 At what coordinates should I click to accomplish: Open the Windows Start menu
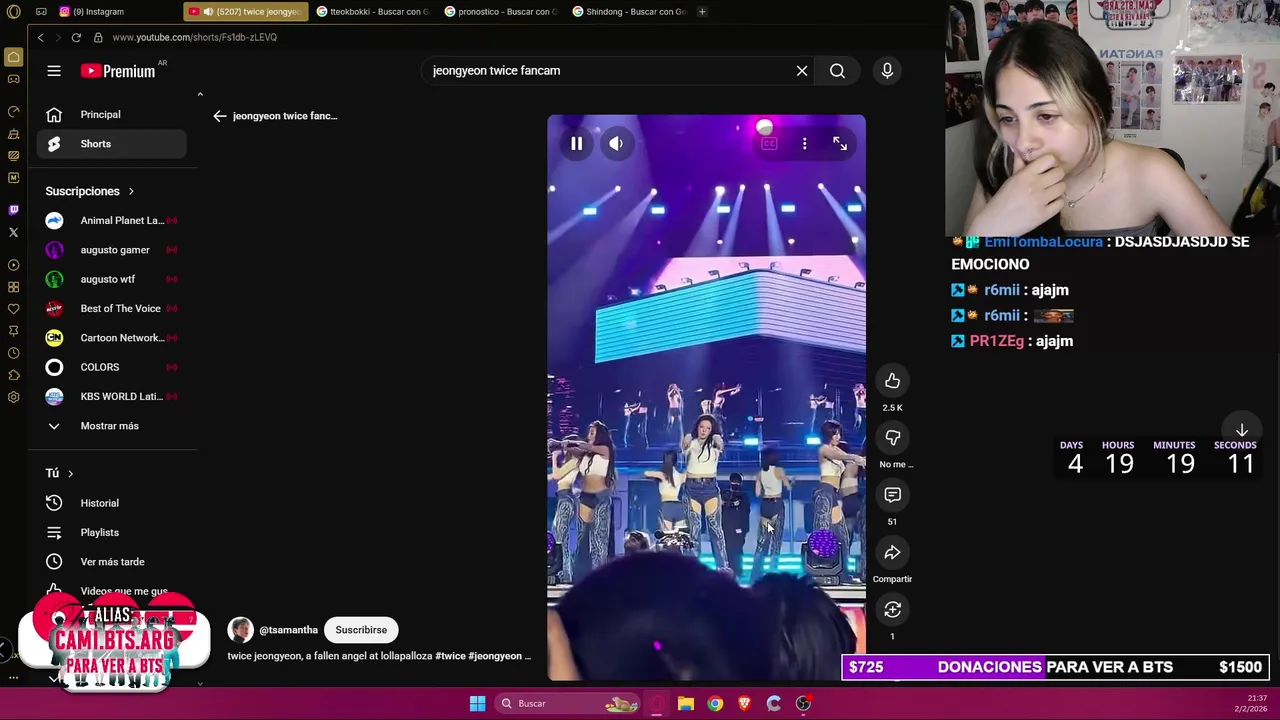[x=477, y=704]
